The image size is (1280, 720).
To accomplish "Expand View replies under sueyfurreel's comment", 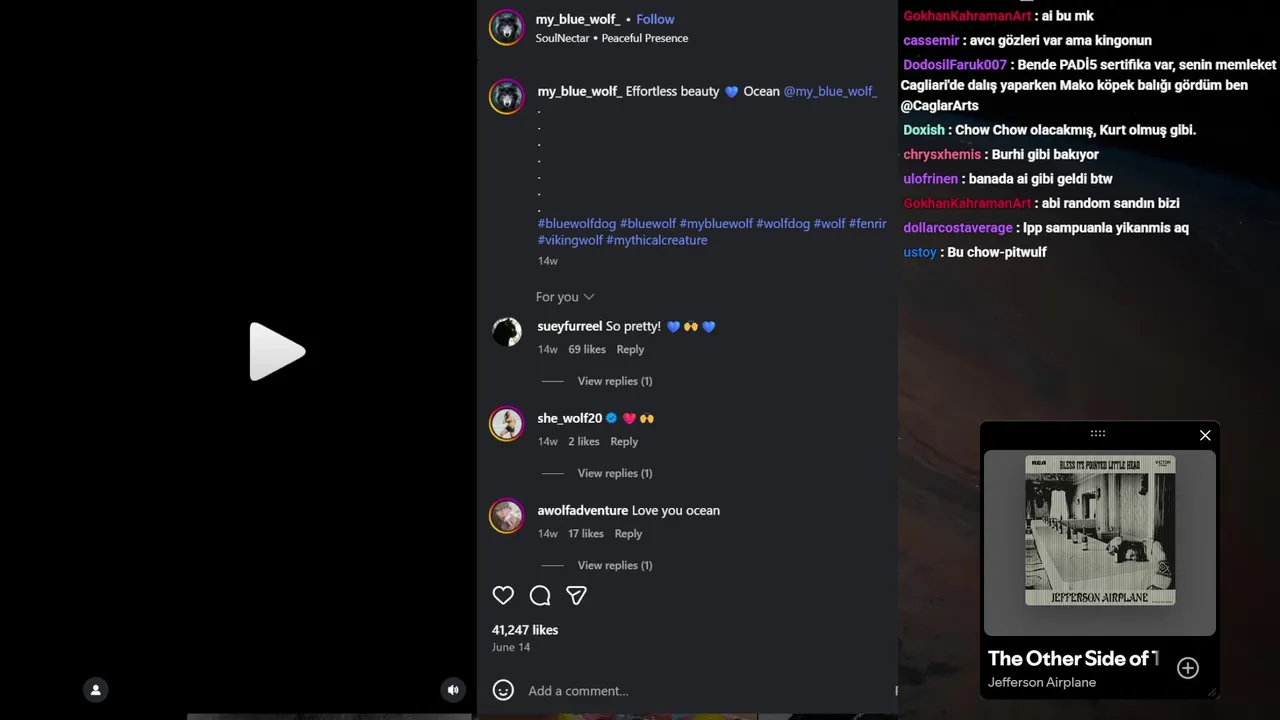I will click(614, 381).
